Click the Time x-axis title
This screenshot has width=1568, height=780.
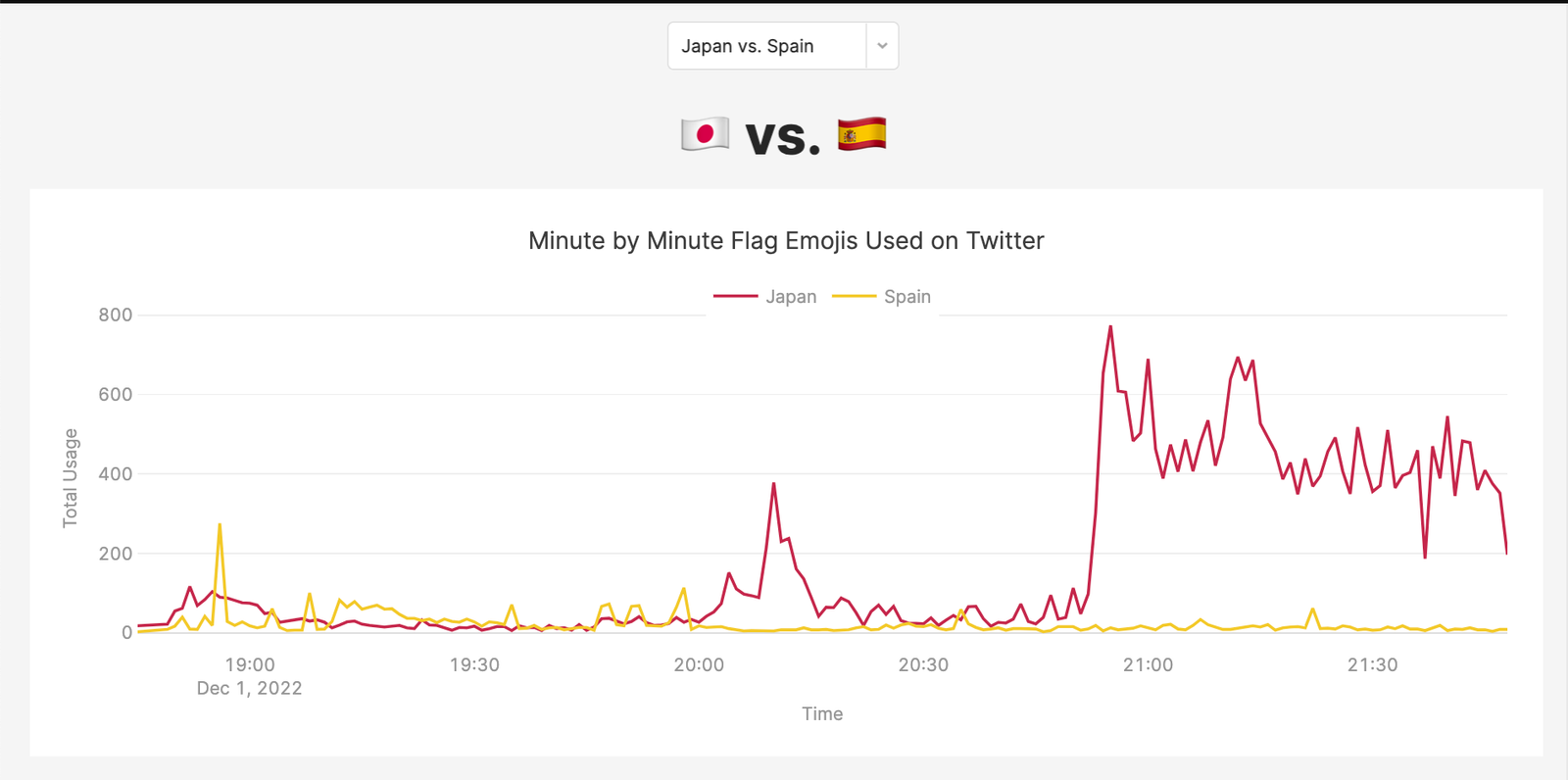(822, 714)
